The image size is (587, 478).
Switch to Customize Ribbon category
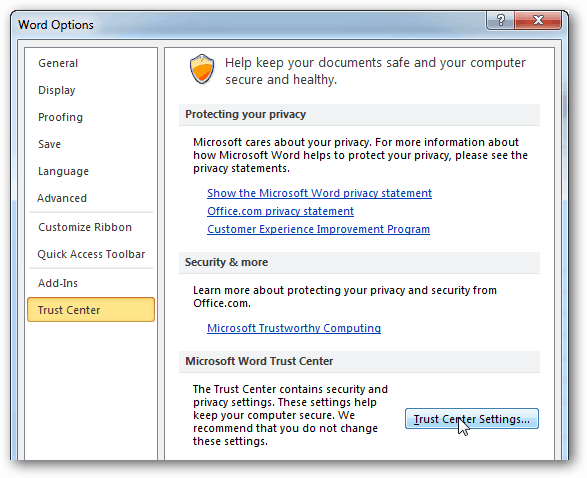(x=85, y=227)
